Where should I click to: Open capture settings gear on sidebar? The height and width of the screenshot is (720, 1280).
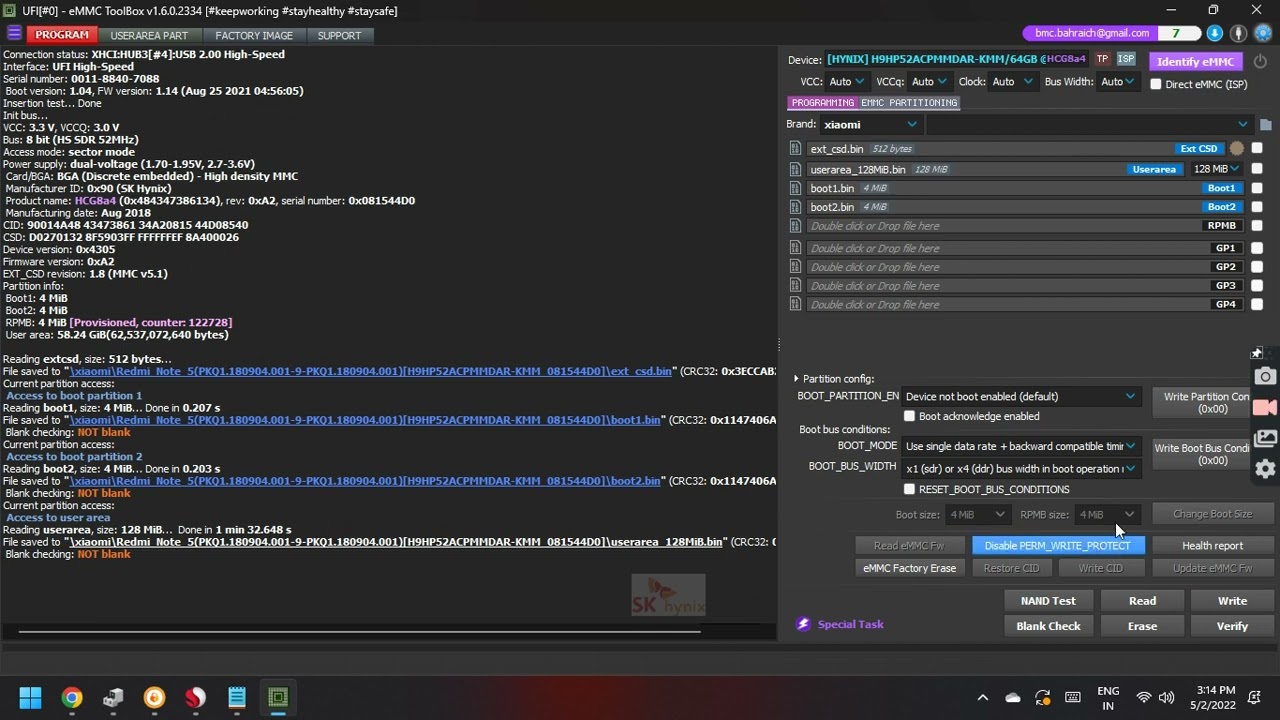tap(1265, 468)
